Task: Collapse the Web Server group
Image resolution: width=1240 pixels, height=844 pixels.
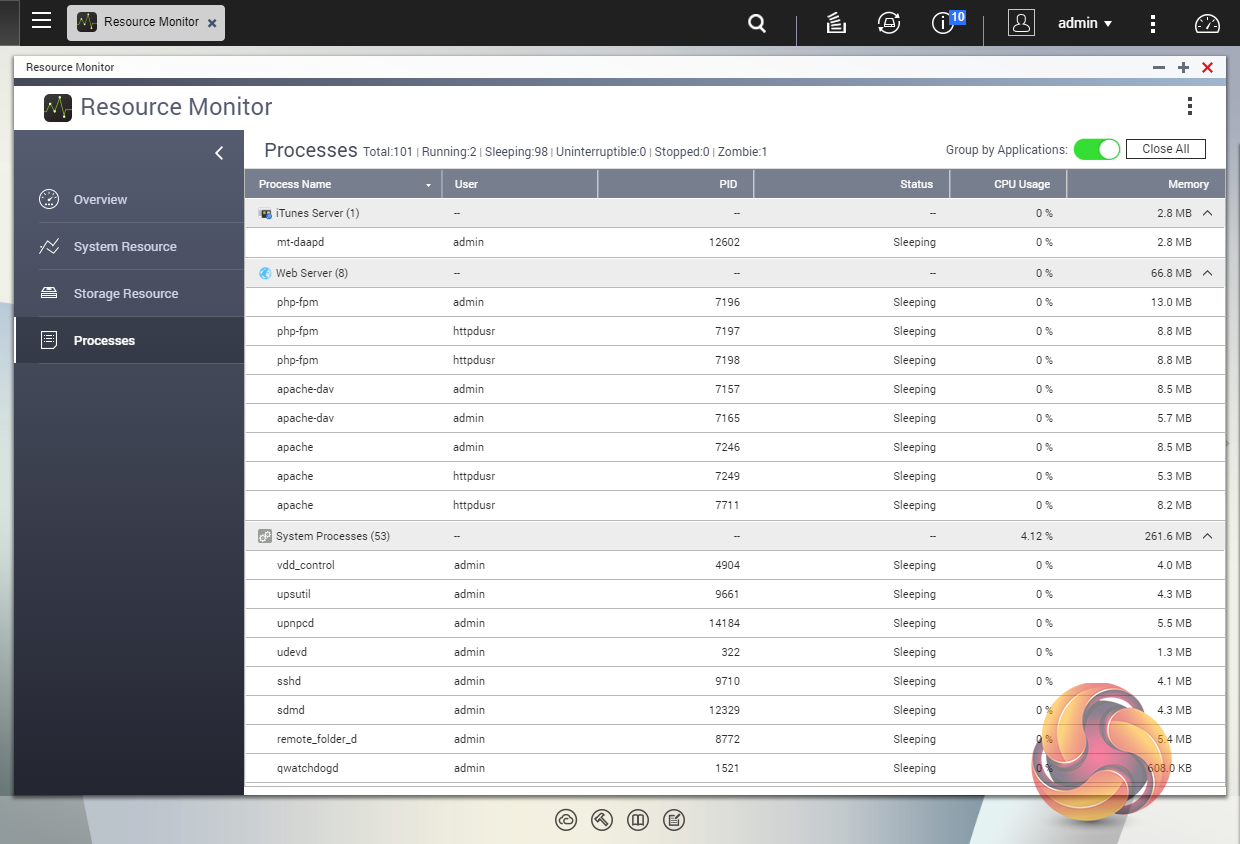Action: tap(1207, 273)
